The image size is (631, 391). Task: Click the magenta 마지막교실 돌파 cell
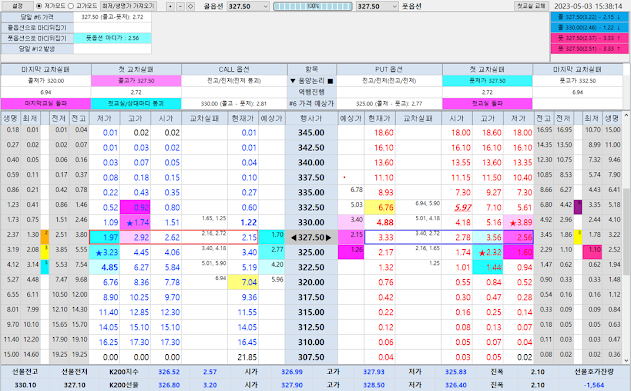pos(46,103)
